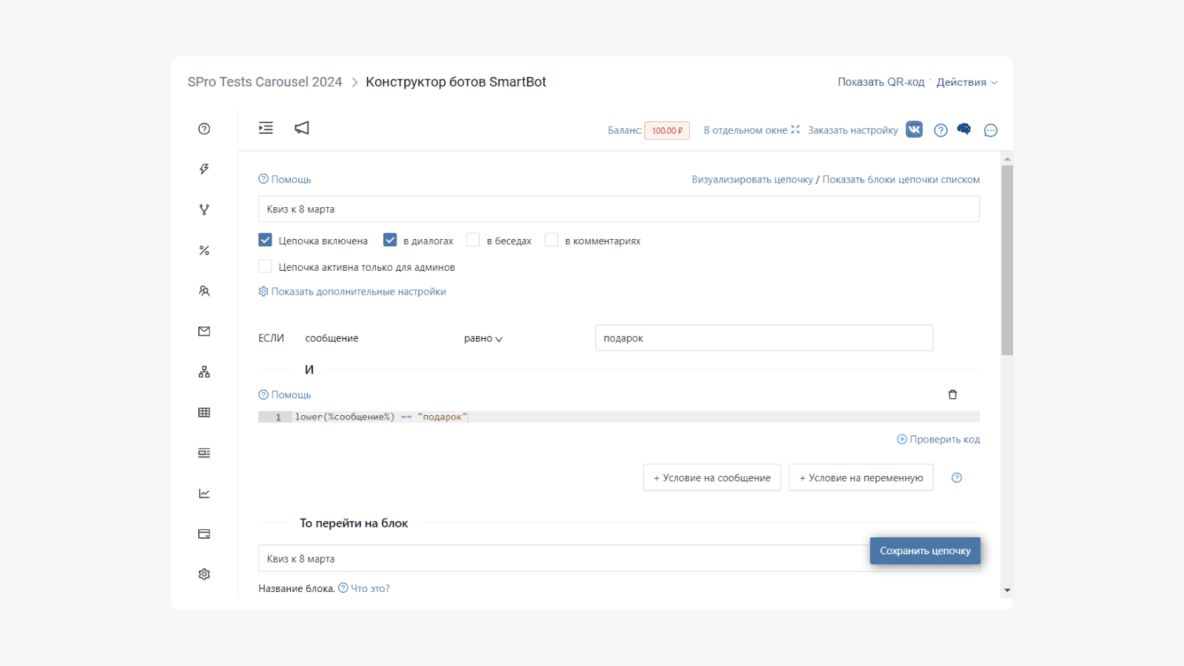Click the vertical scrollbar thumb
Image resolution: width=1184 pixels, height=666 pixels.
point(1007,260)
